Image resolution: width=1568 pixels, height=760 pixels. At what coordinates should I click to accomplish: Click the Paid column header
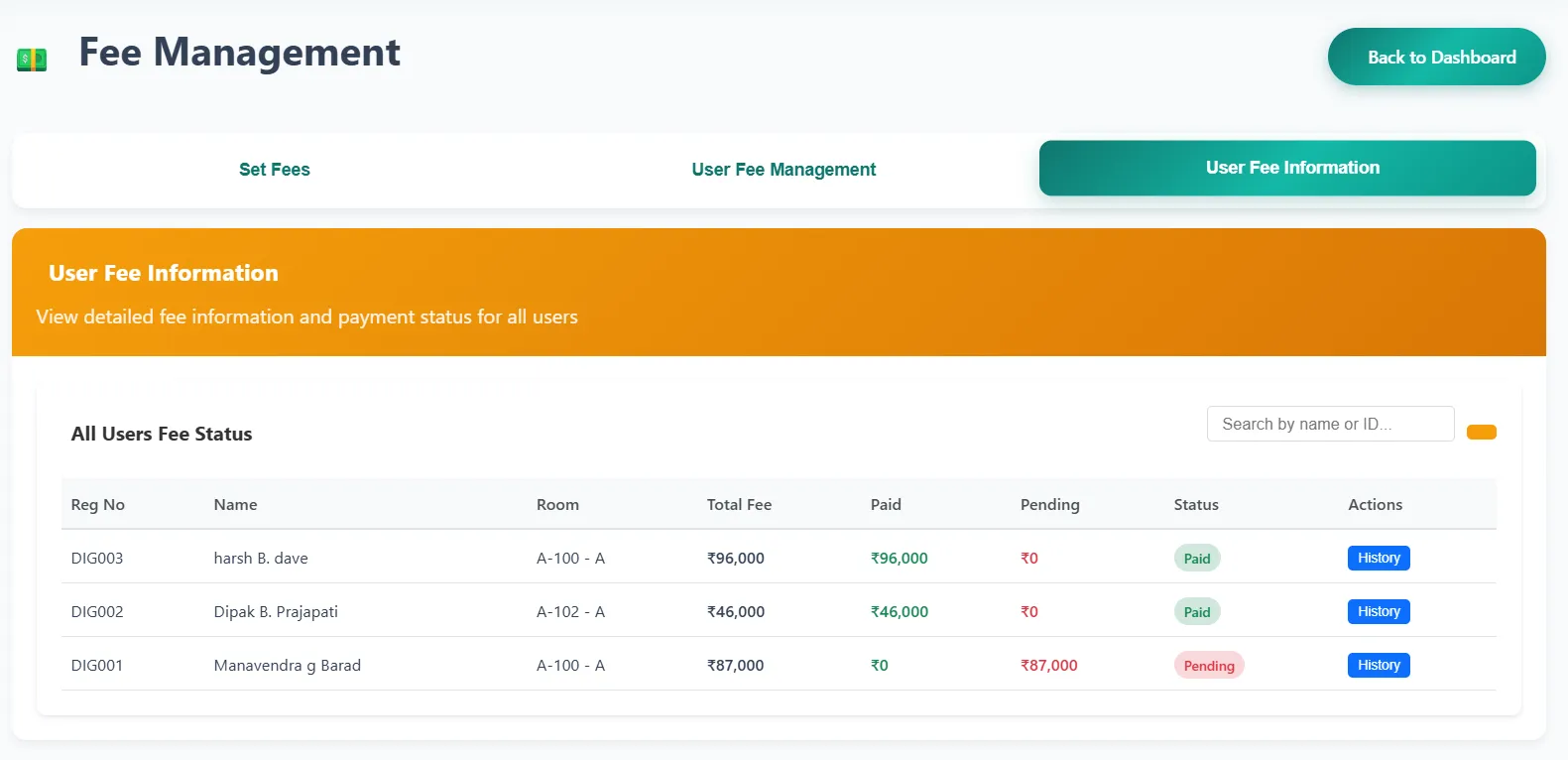point(886,504)
